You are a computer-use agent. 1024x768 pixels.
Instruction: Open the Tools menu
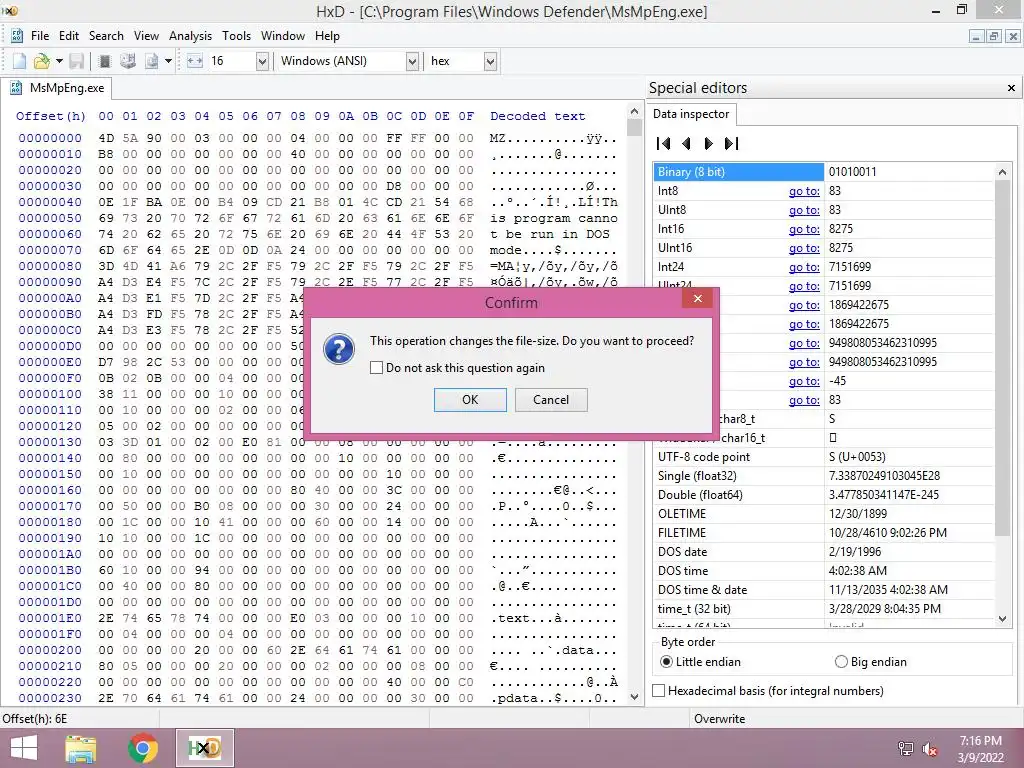pos(236,36)
